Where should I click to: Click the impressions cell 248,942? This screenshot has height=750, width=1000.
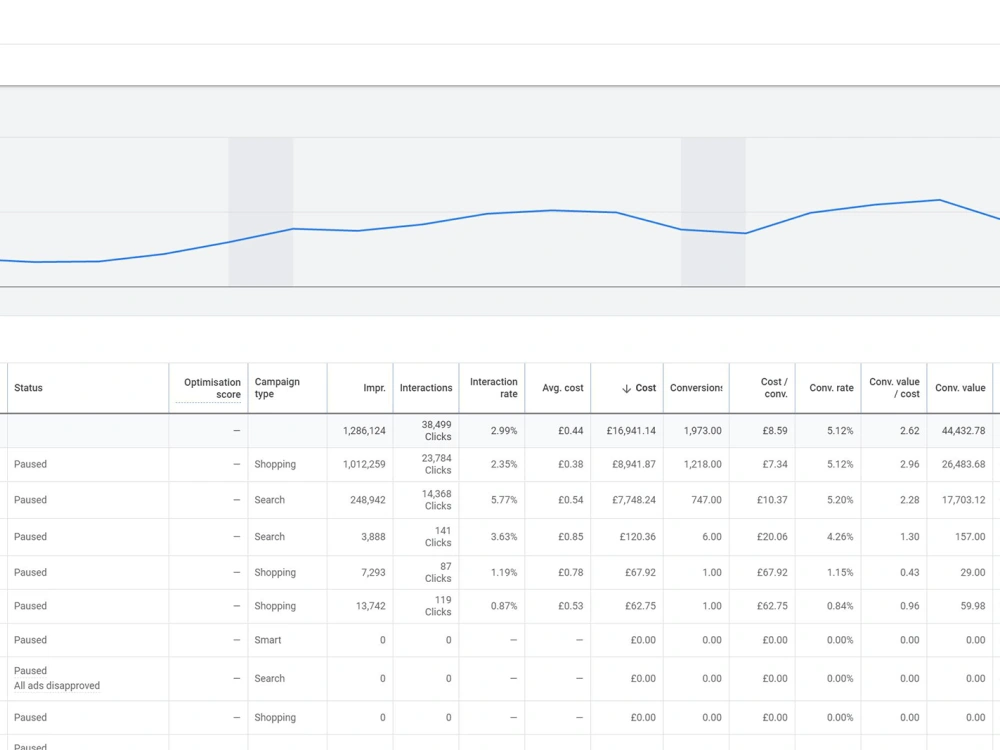(x=367, y=500)
